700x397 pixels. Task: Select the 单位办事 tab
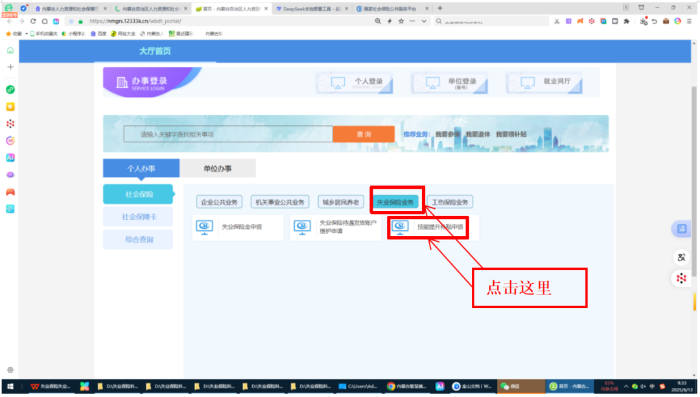(x=218, y=168)
